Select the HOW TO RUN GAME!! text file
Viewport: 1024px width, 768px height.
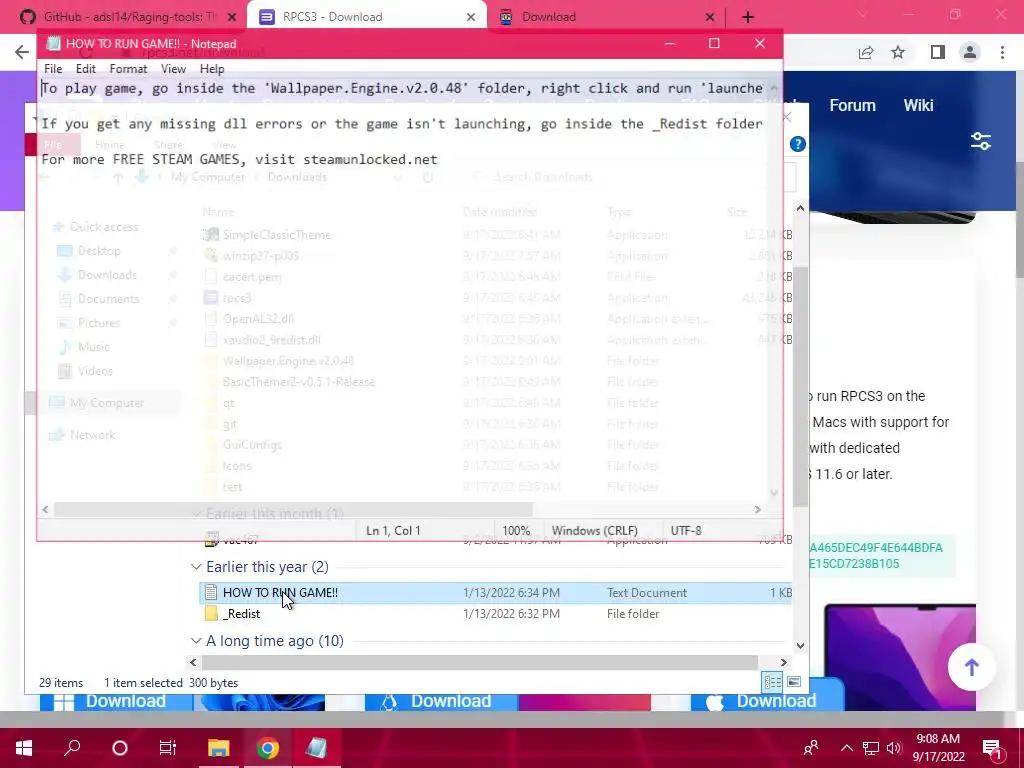tap(495, 593)
